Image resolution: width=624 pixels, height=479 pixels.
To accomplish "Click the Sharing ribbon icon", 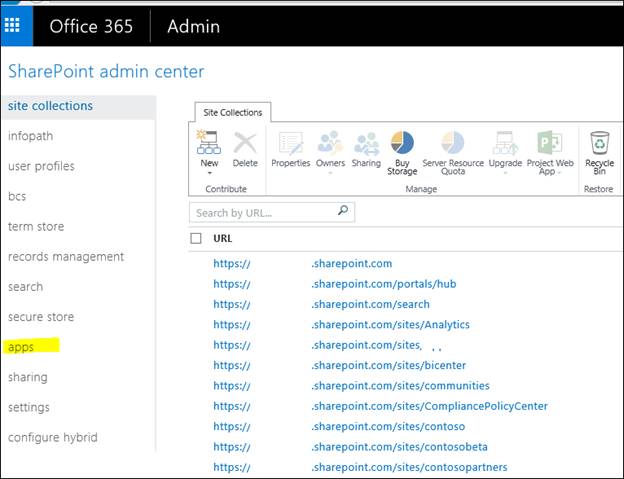I will click(366, 143).
